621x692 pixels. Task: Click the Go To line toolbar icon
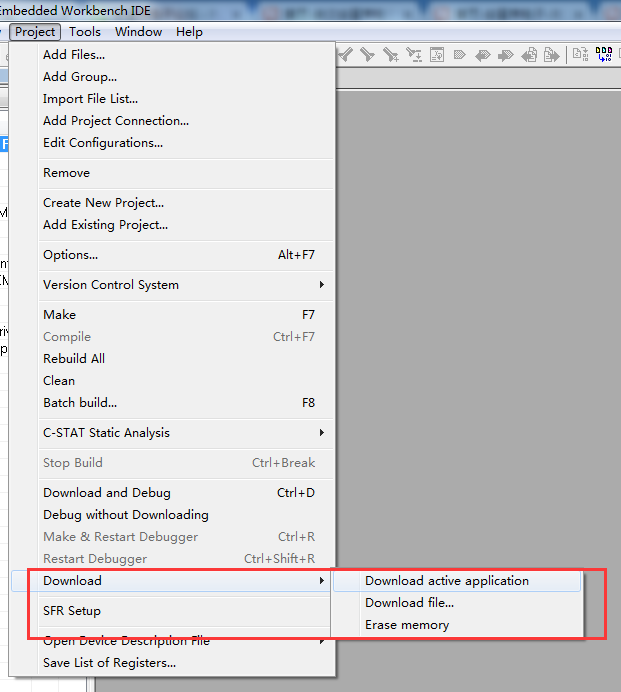(437, 55)
